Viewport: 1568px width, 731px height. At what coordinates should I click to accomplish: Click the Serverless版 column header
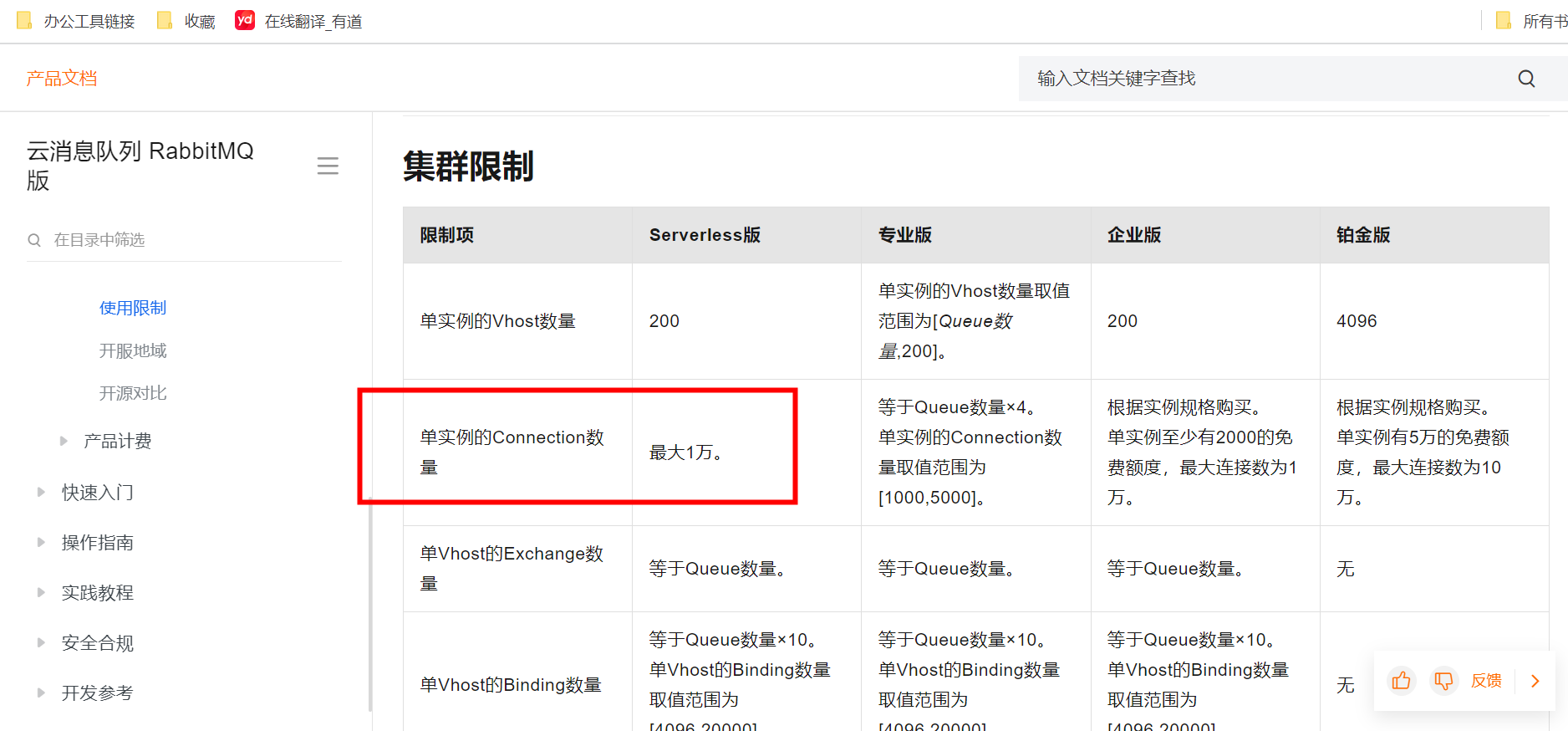click(x=746, y=235)
